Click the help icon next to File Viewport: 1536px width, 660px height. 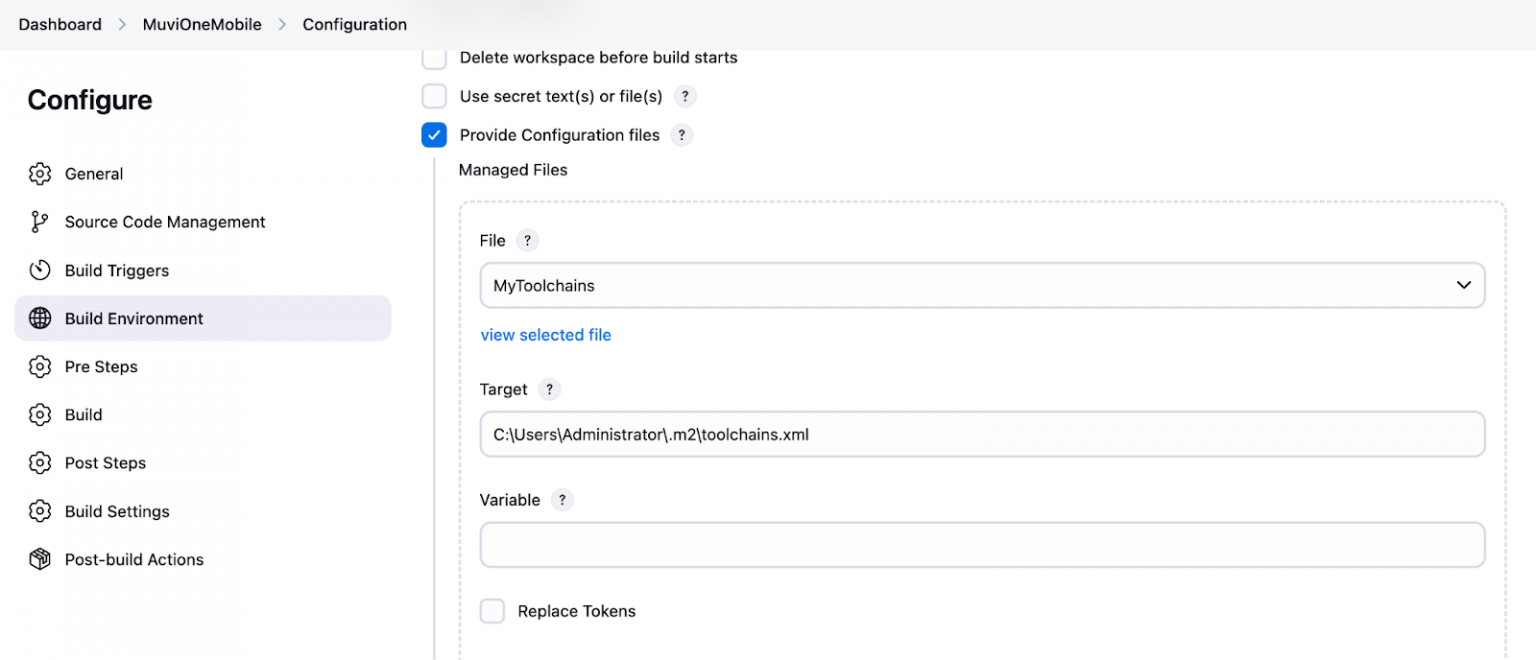coord(527,240)
